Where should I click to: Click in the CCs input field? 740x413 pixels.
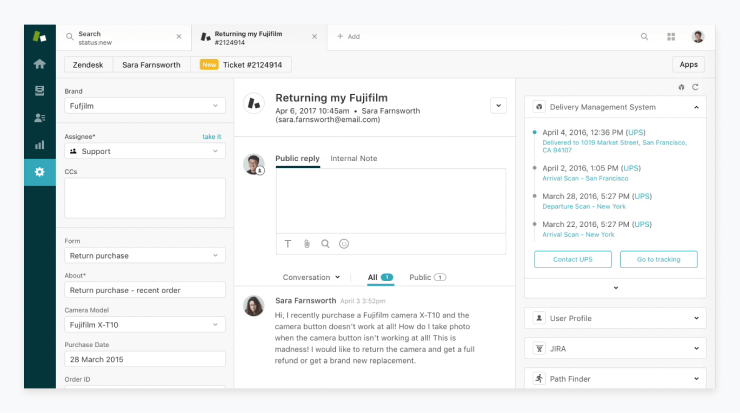tap(145, 198)
